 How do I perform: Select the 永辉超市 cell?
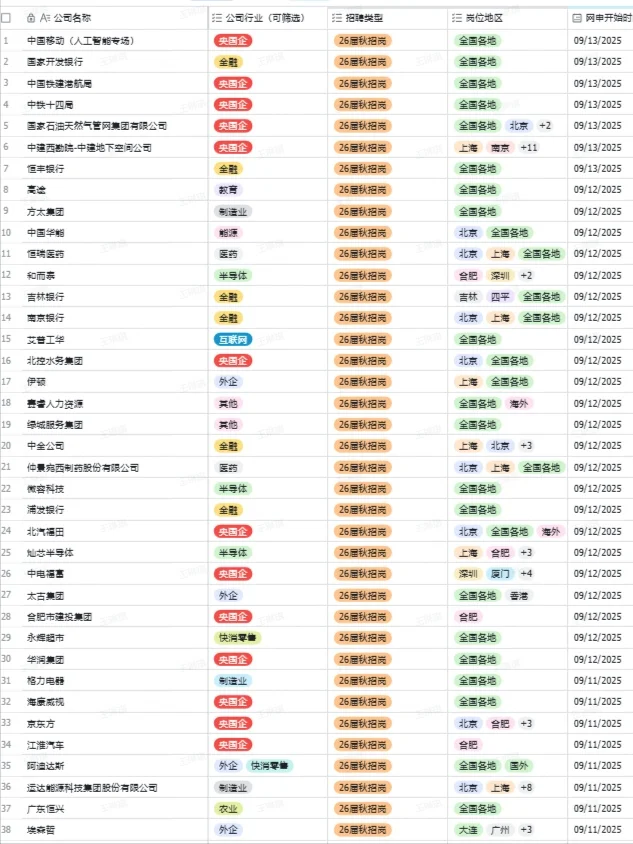(x=117, y=638)
